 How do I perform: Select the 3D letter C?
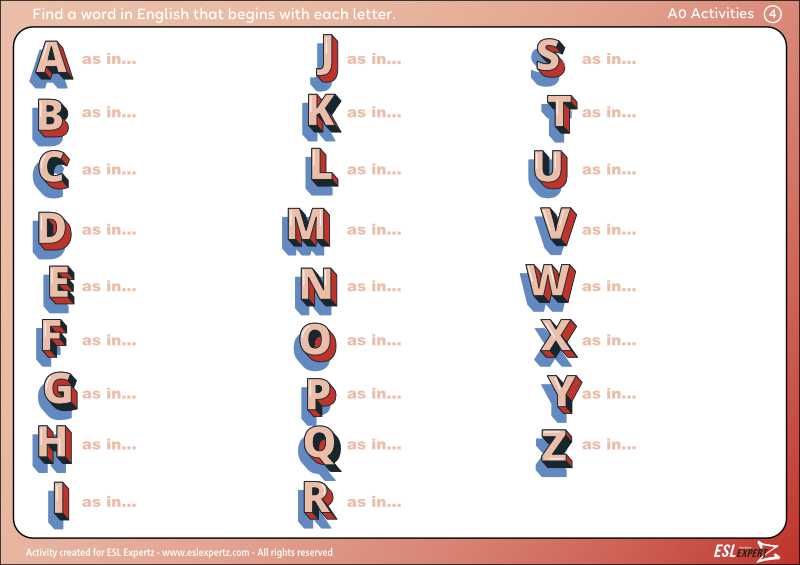click(x=53, y=174)
